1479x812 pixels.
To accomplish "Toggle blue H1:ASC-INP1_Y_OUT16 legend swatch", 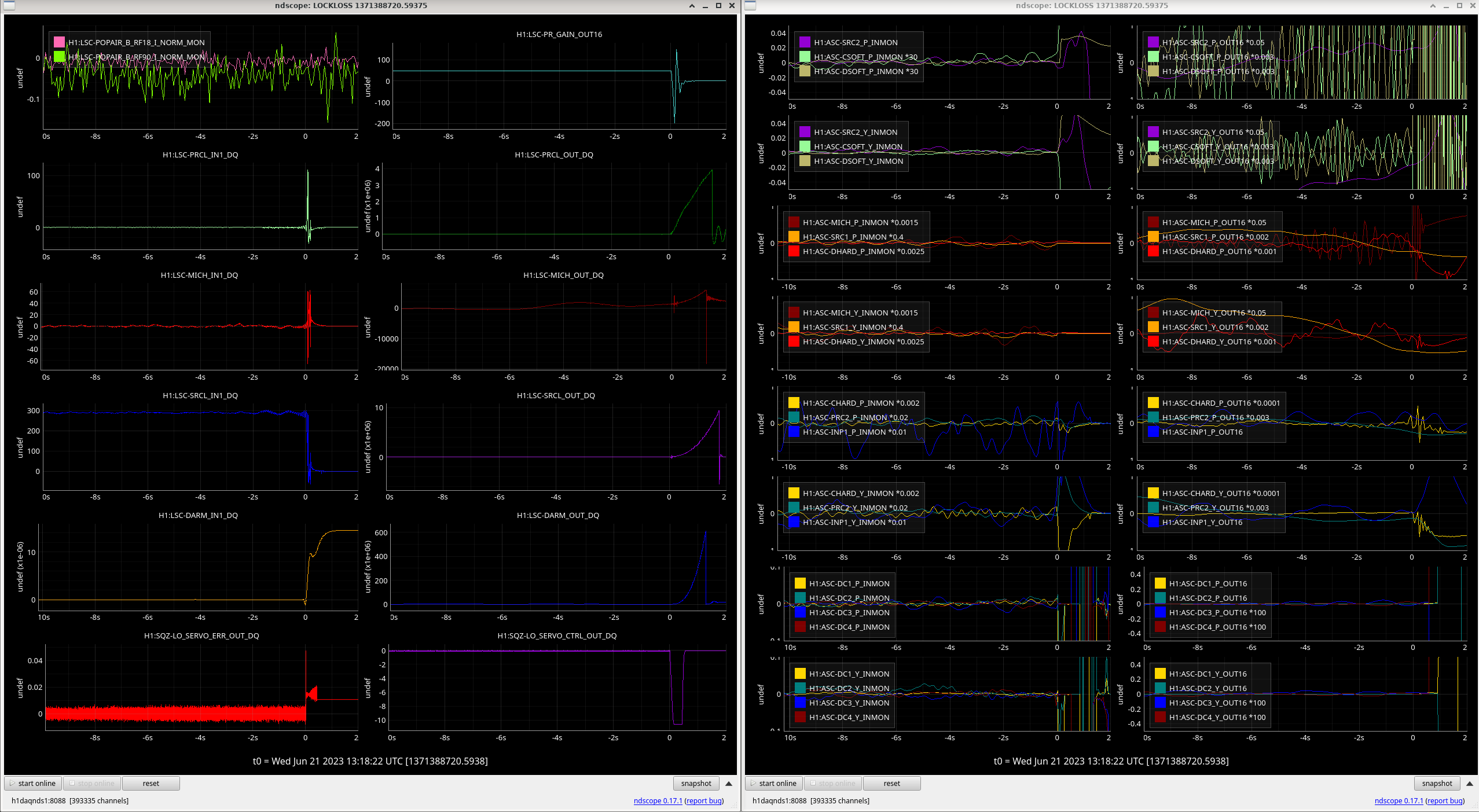I will pos(1153,522).
